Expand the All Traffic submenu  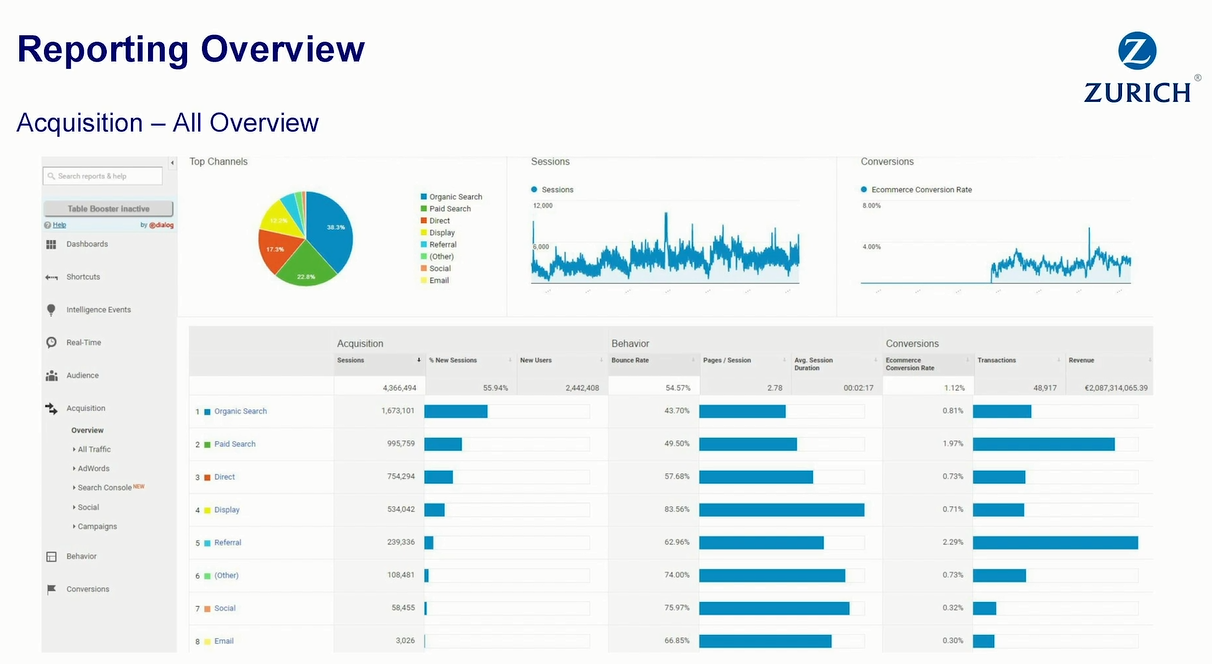[93, 450]
